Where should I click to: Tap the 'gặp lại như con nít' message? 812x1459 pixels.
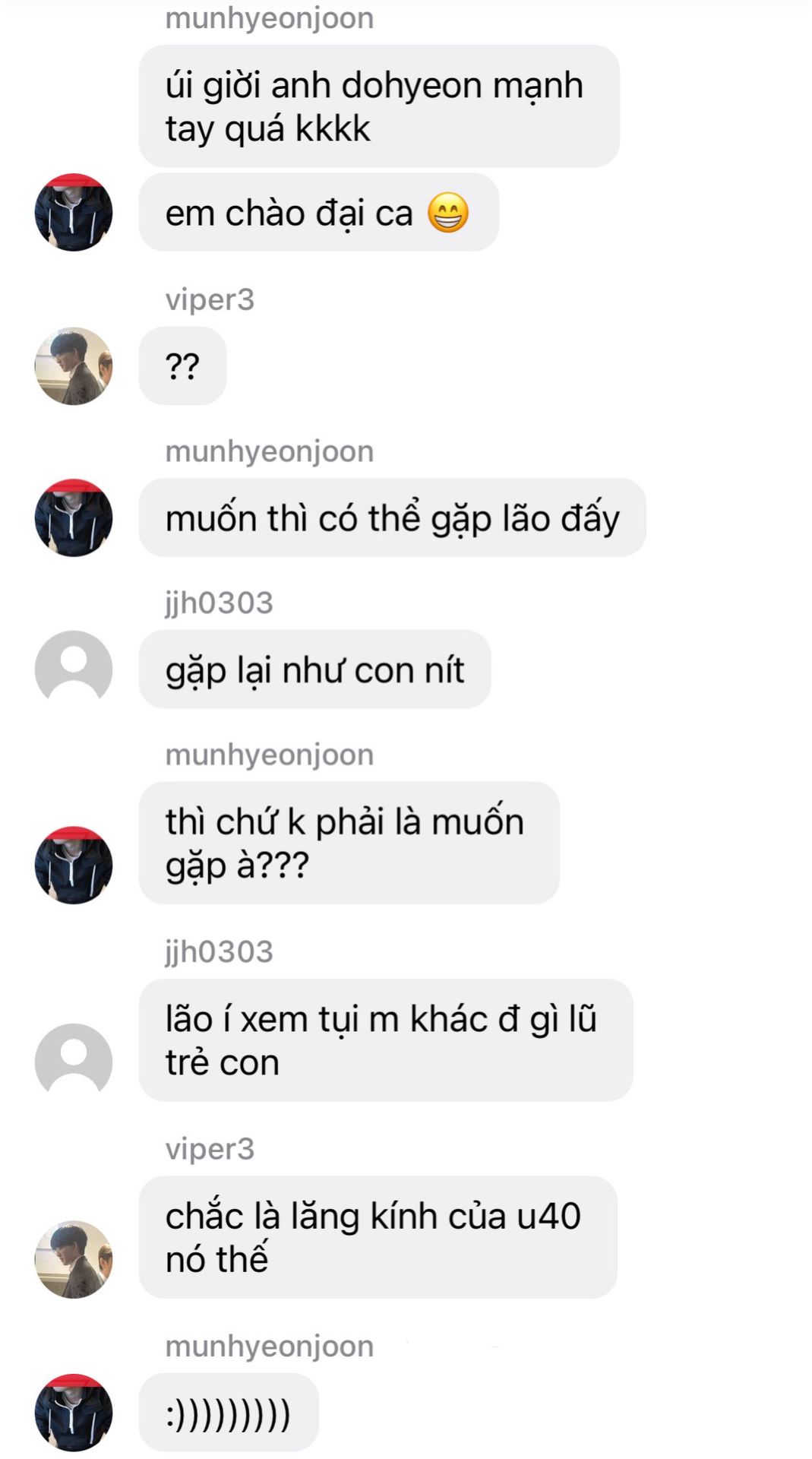(314, 669)
